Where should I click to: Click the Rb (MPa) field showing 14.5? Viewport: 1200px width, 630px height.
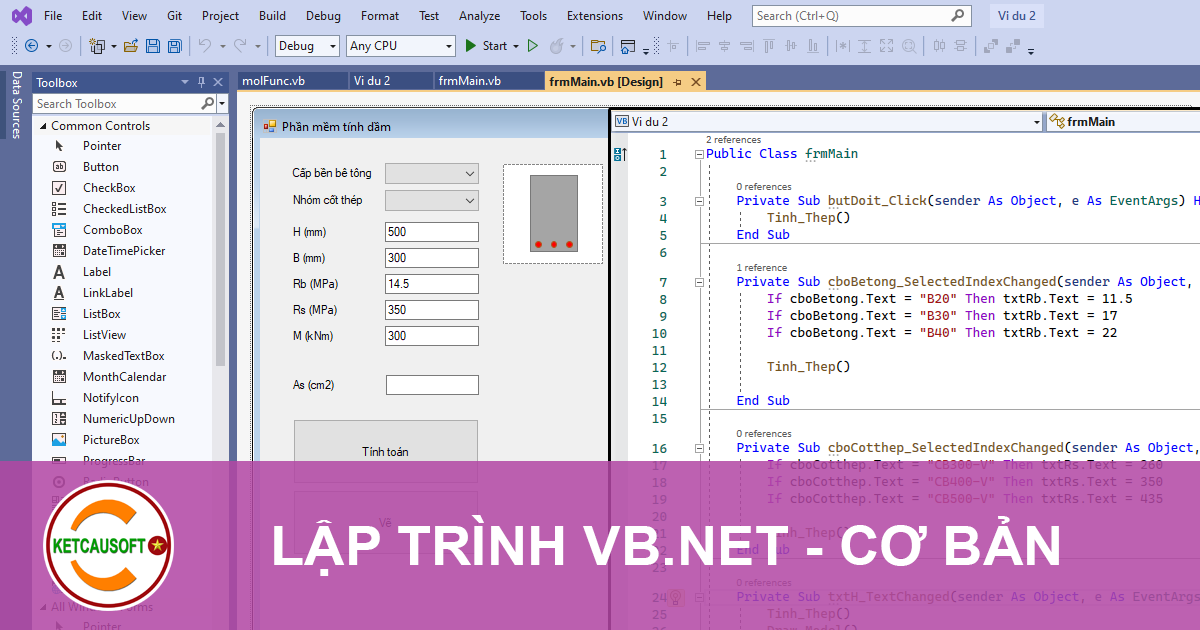pos(432,284)
